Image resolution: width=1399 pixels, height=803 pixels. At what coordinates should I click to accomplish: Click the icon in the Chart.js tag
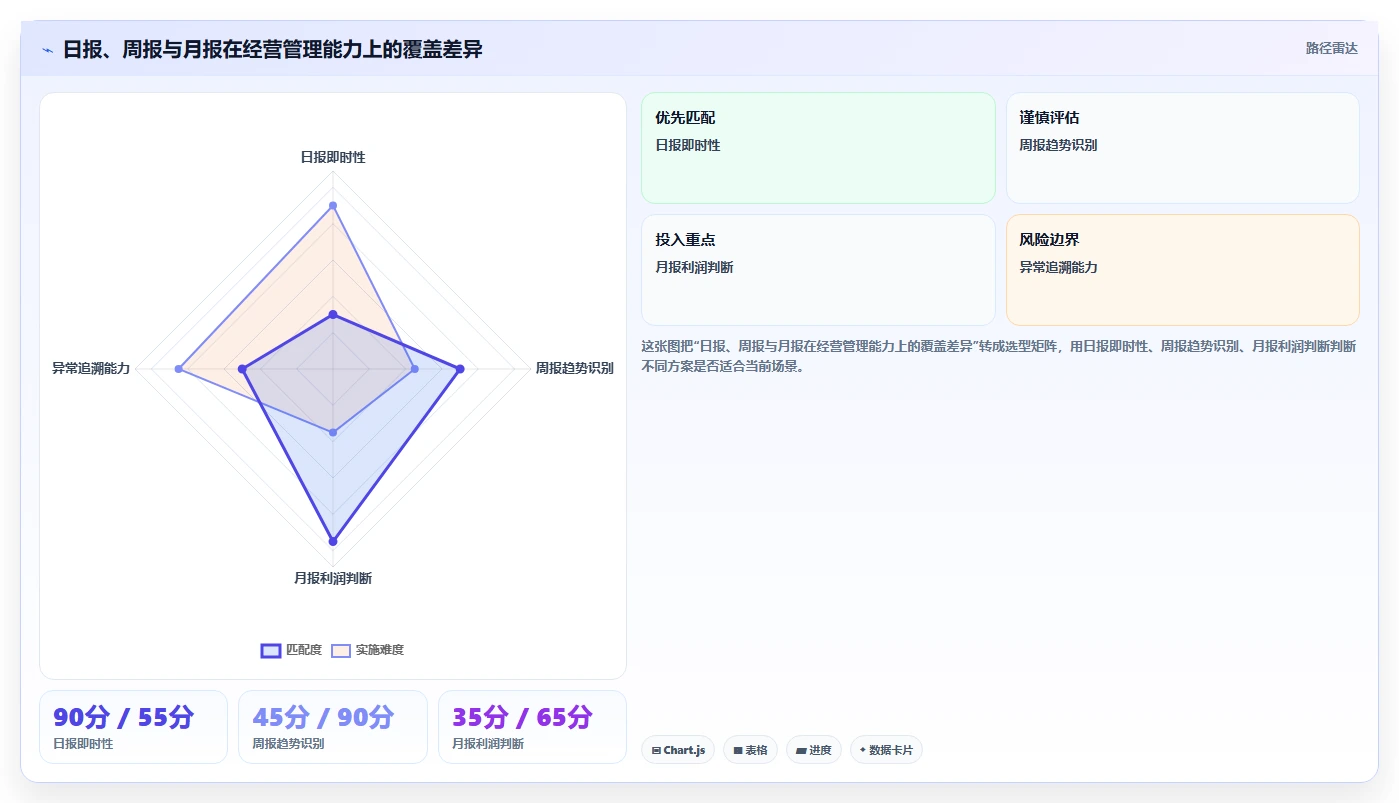pyautogui.click(x=656, y=750)
